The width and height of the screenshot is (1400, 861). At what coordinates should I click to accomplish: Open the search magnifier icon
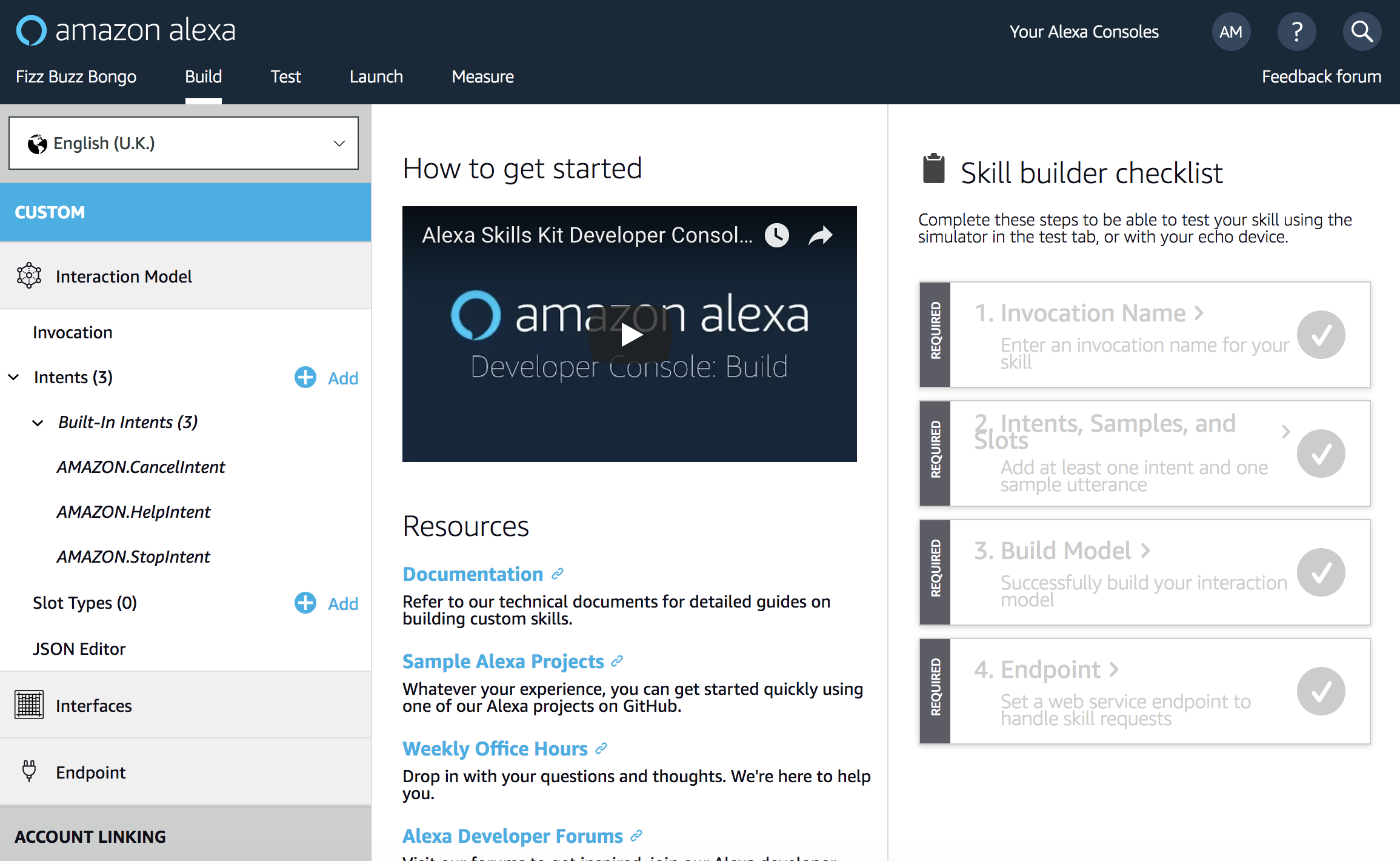click(1362, 32)
